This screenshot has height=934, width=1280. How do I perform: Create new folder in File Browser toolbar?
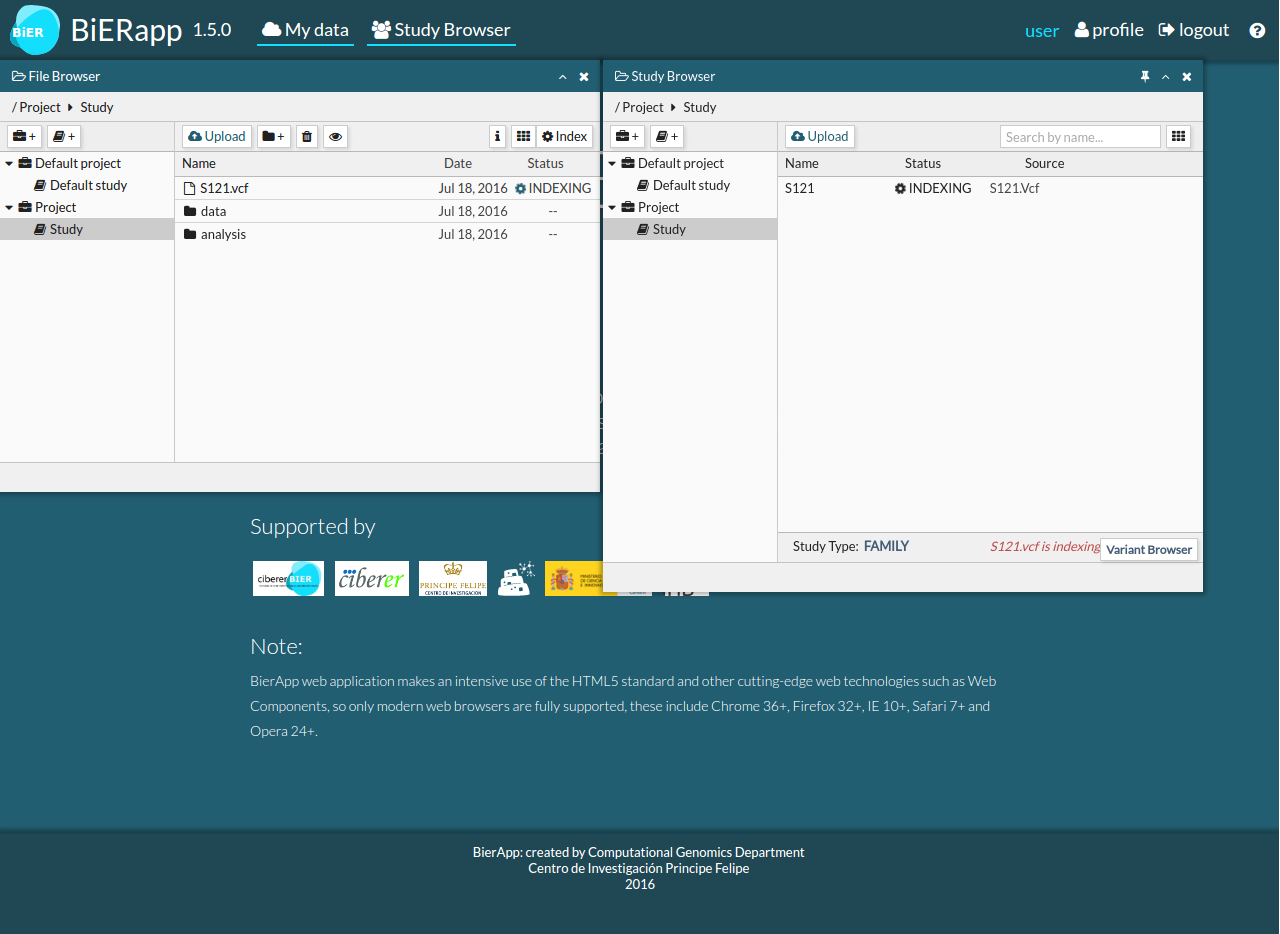pyautogui.click(x=274, y=137)
